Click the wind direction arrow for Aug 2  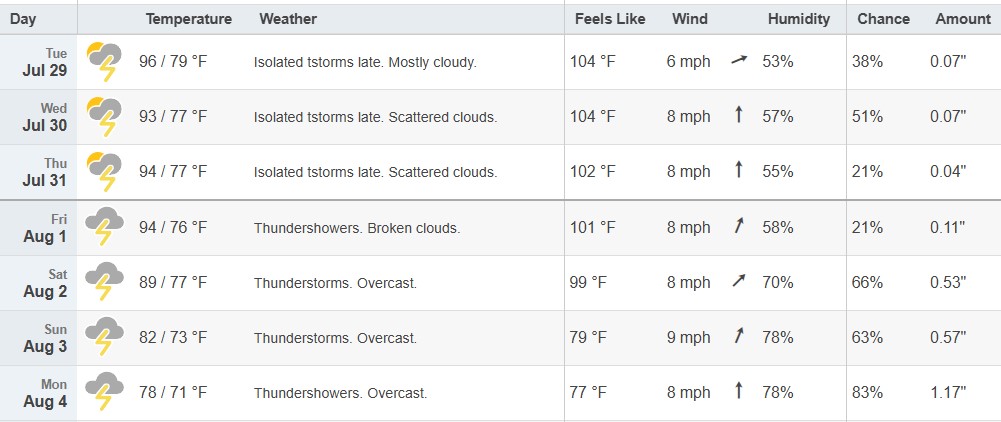click(x=739, y=281)
